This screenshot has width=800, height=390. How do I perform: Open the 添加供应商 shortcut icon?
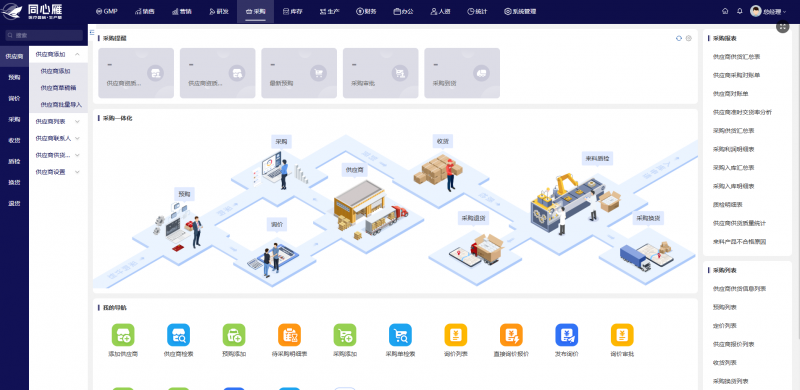[x=123, y=335]
